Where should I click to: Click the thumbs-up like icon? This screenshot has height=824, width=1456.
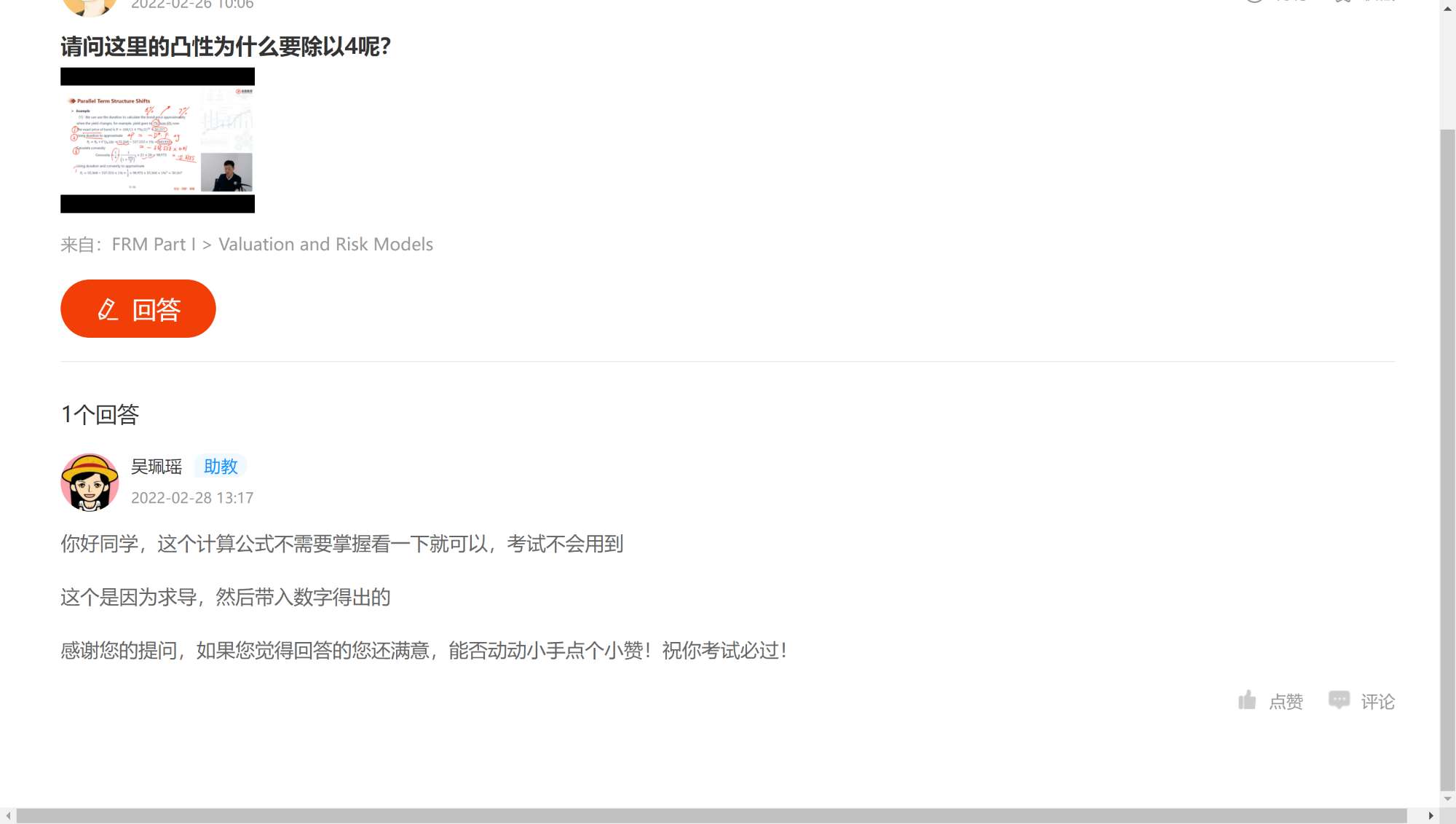[x=1247, y=700]
